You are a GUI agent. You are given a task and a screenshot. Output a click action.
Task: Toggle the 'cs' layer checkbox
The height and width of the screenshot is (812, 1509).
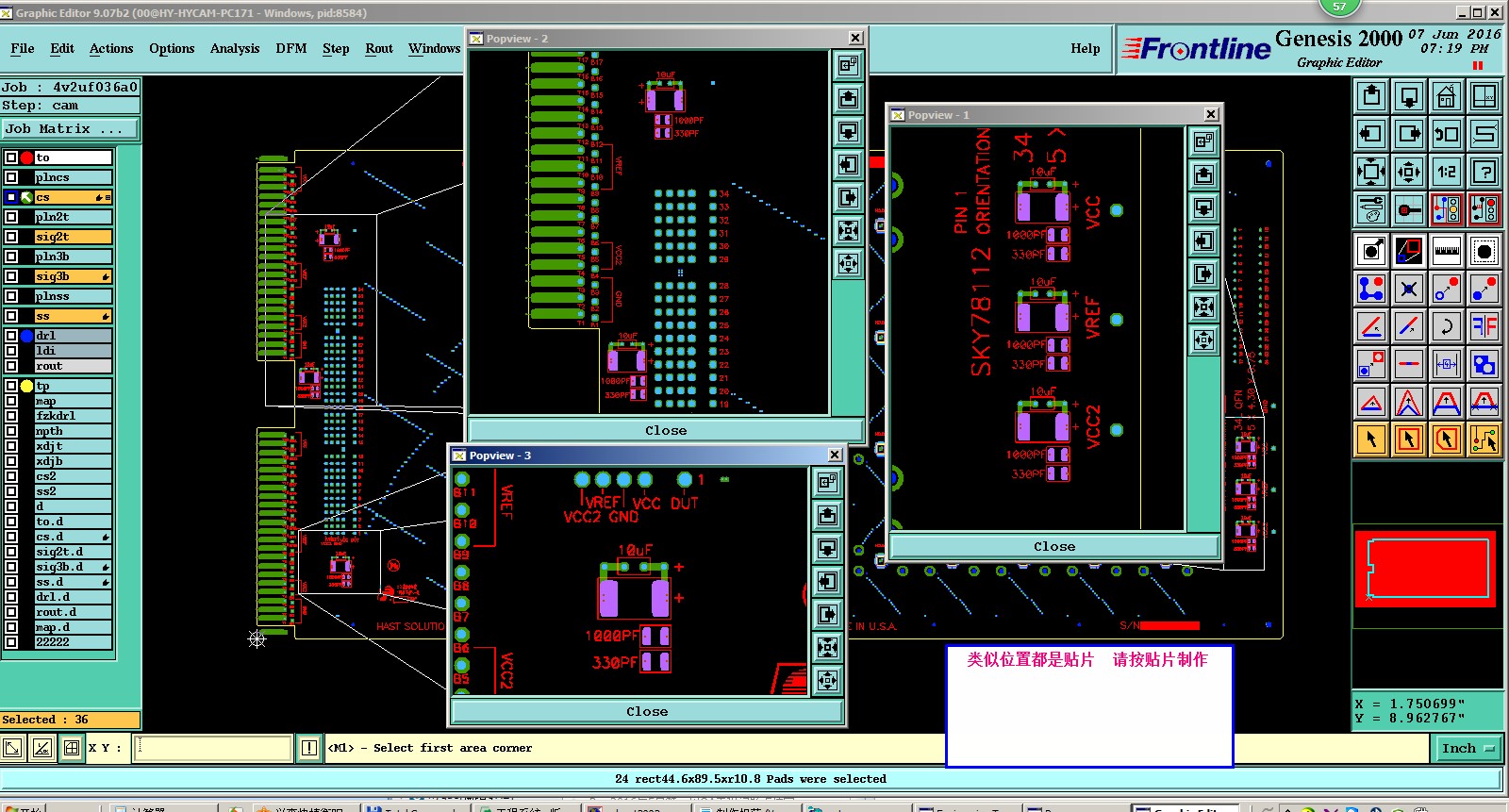(x=11, y=197)
